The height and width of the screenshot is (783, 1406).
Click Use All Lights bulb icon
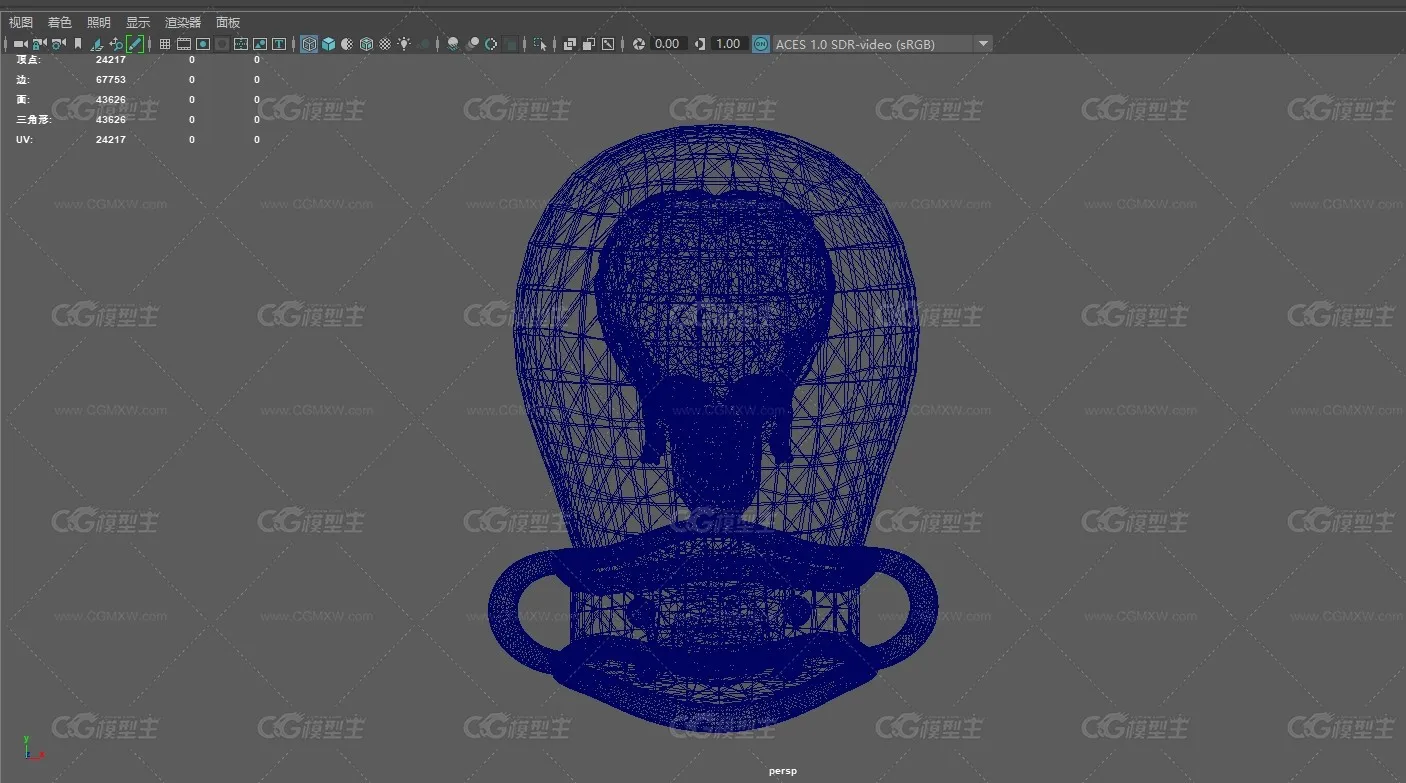click(404, 44)
